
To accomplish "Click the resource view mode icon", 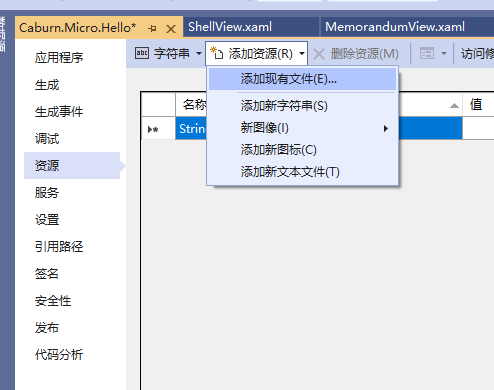I will [427, 53].
